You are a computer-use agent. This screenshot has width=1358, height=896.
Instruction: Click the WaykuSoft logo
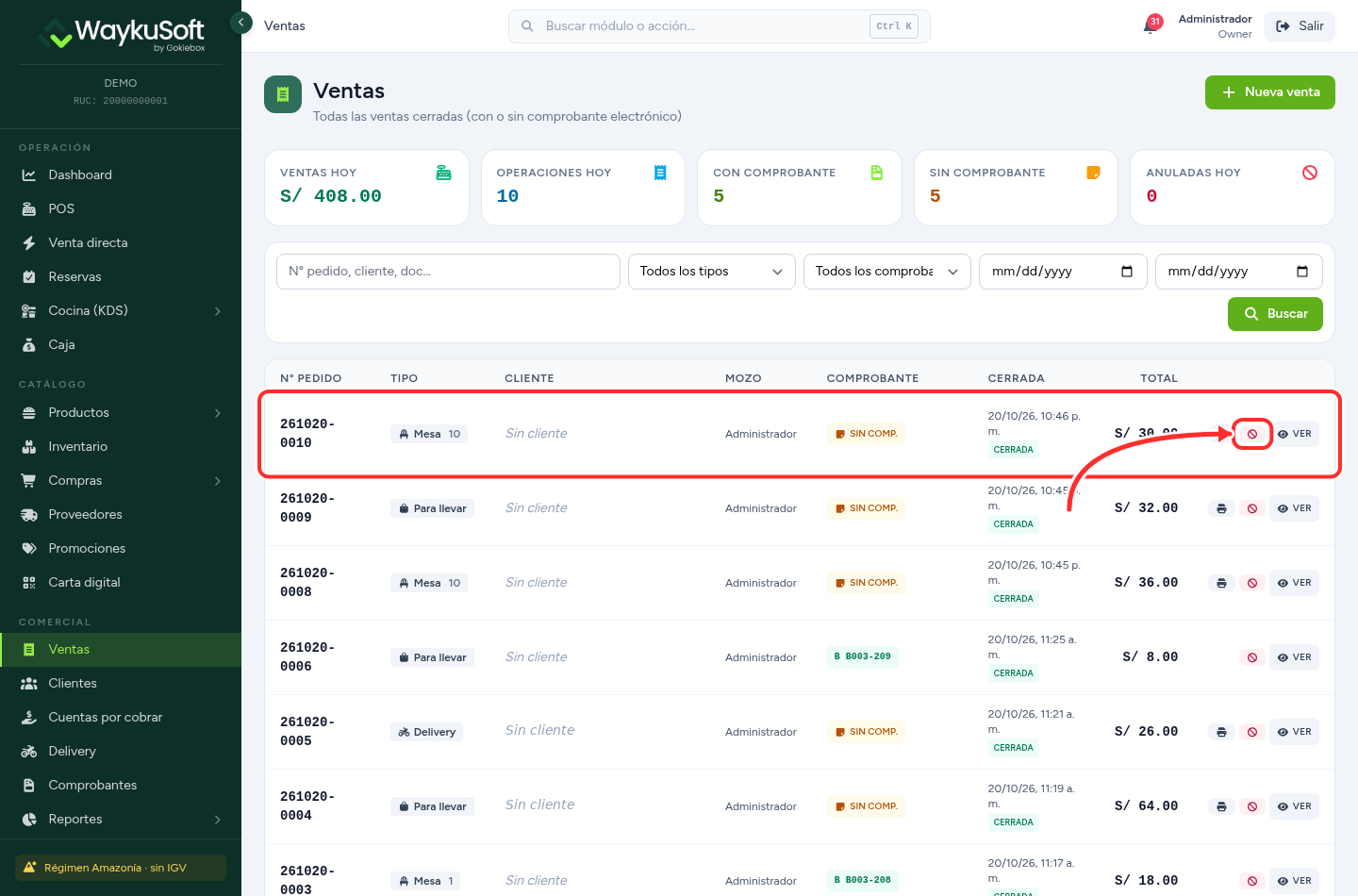121,33
